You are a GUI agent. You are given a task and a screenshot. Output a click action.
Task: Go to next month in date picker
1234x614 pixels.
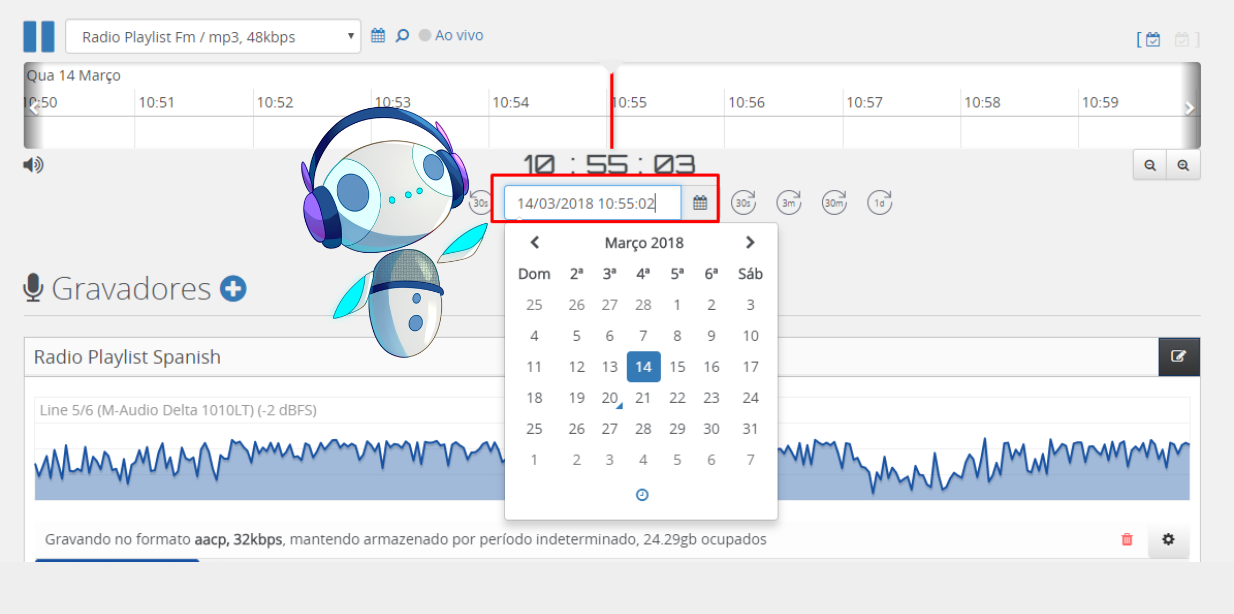click(750, 242)
